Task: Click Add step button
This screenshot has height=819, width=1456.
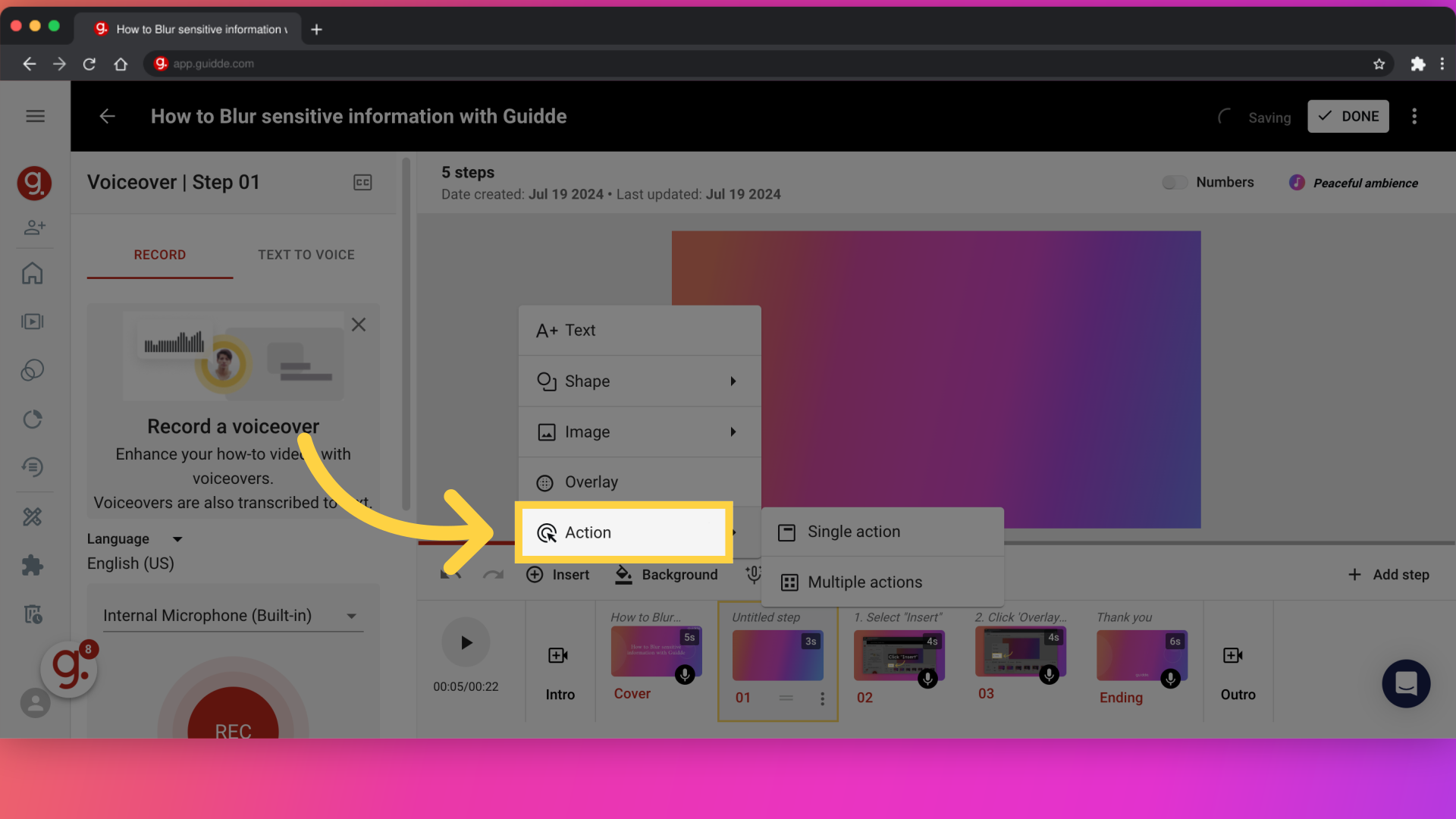Action: 1389,574
